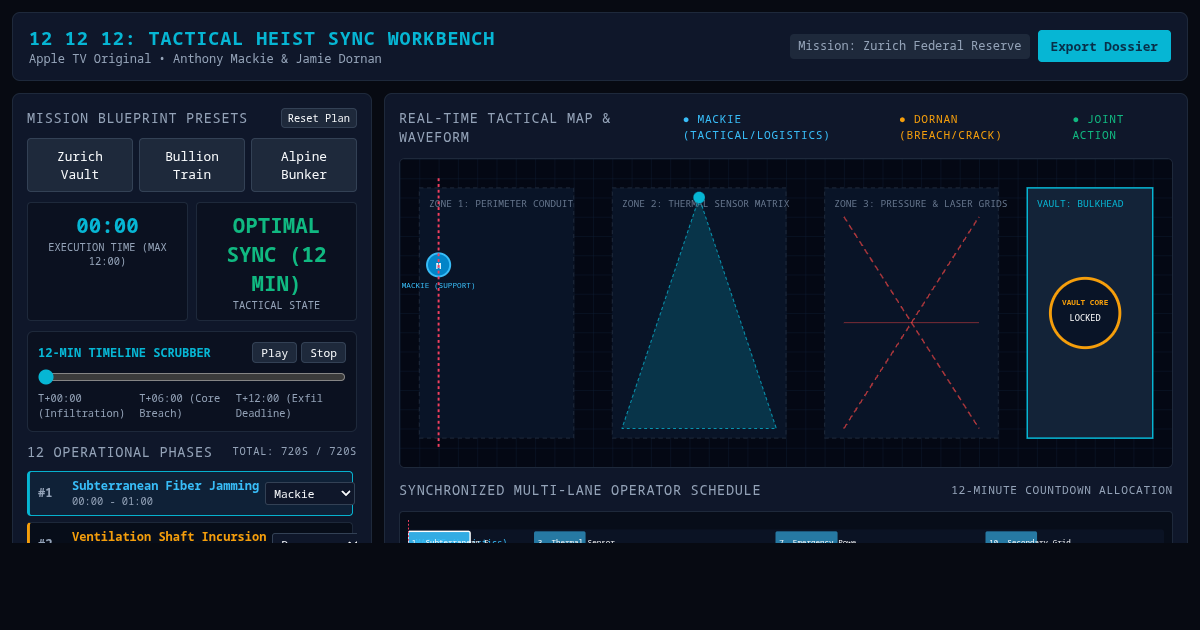
Task: Open the Mackie operator dropdown for phase #1
Action: (310, 493)
